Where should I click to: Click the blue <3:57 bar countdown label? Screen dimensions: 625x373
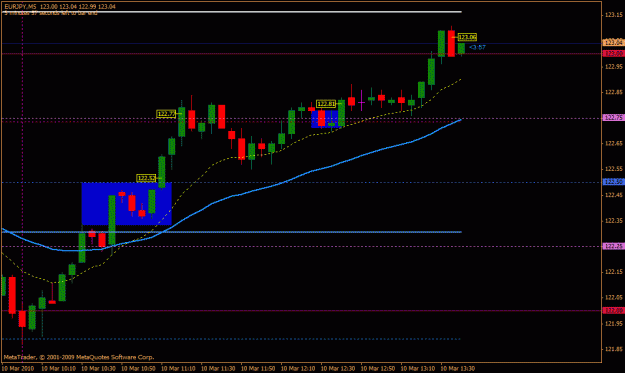point(478,47)
